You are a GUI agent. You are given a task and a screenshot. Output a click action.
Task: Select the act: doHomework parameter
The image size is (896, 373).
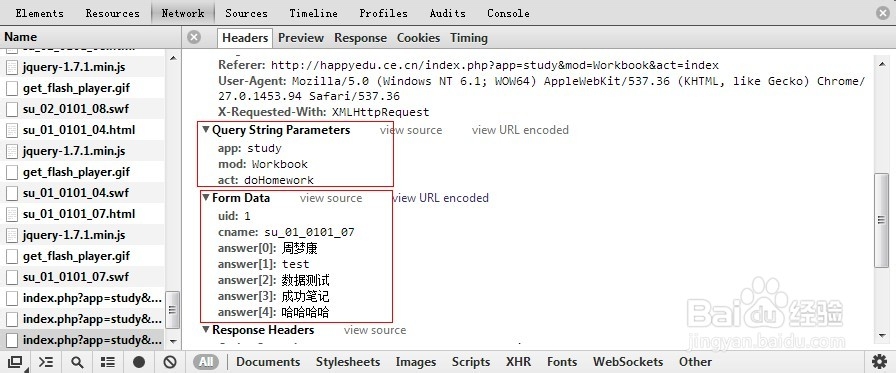266,180
